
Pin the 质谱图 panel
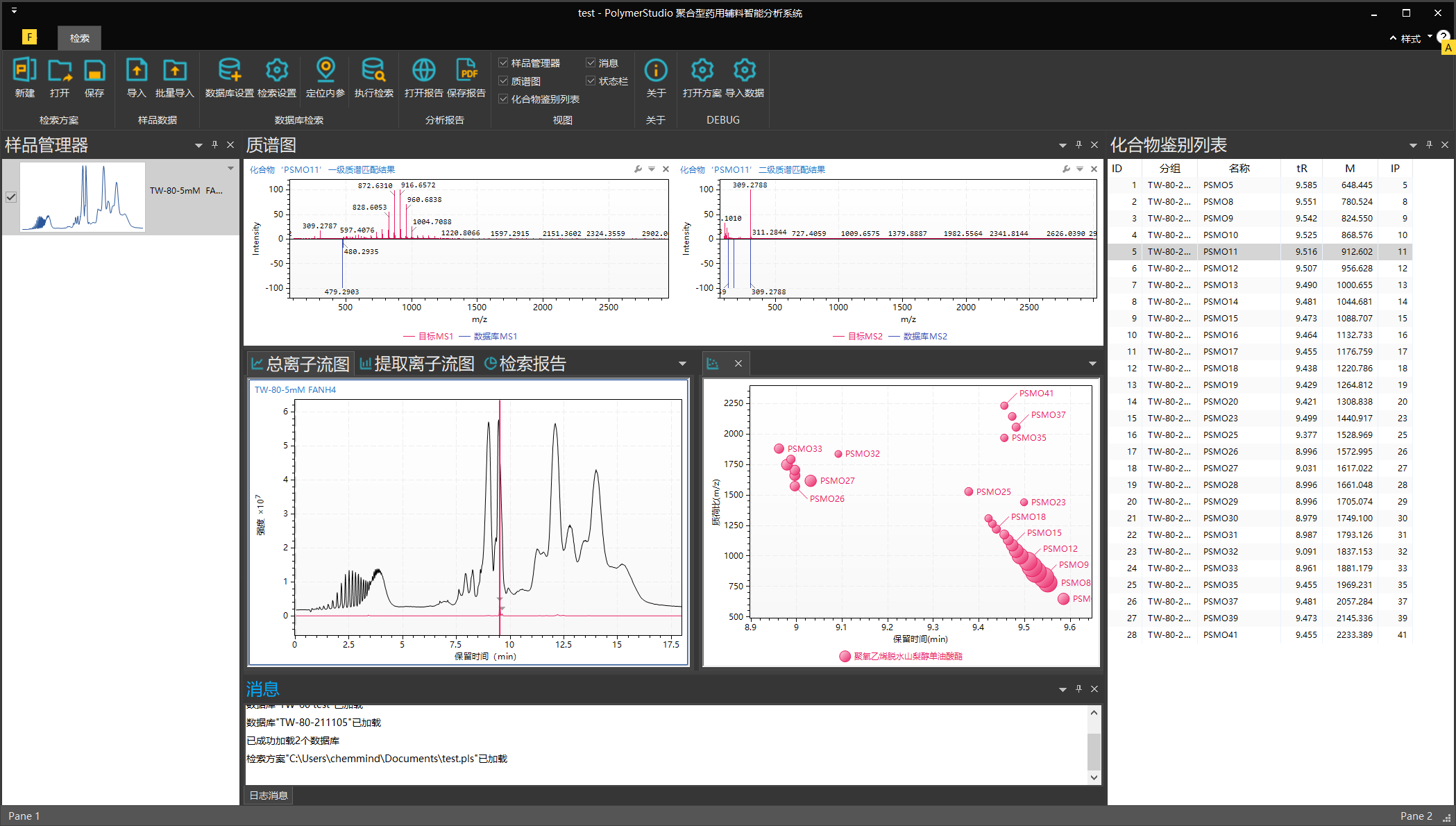click(x=1078, y=144)
